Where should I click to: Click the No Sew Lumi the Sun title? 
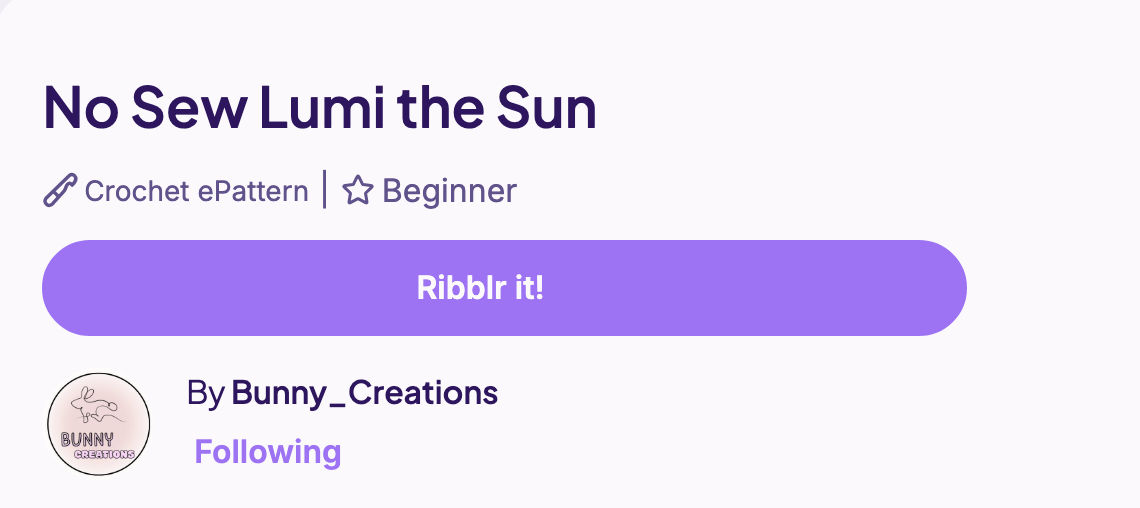pos(320,107)
